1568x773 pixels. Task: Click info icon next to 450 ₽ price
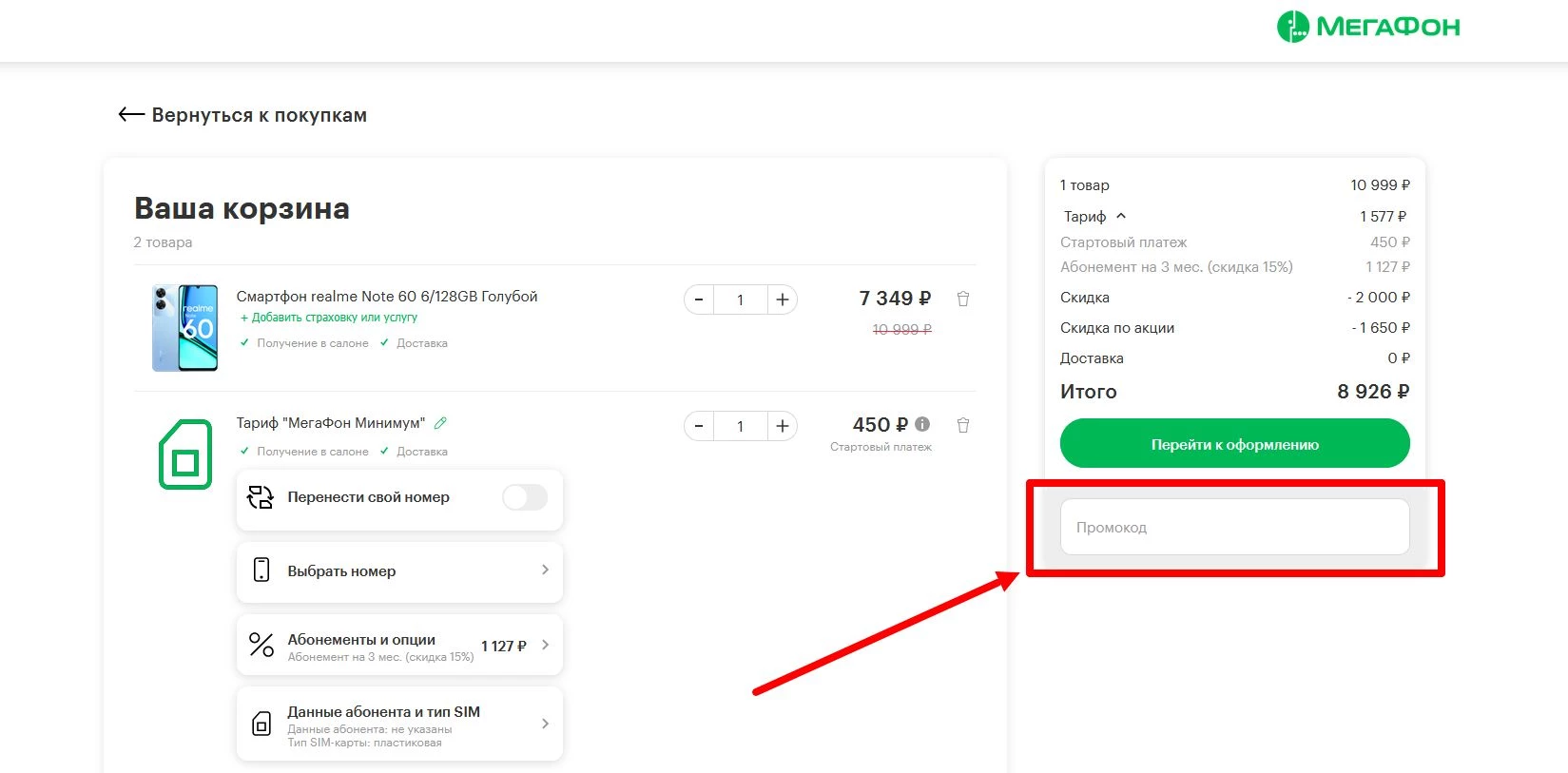coord(922,425)
